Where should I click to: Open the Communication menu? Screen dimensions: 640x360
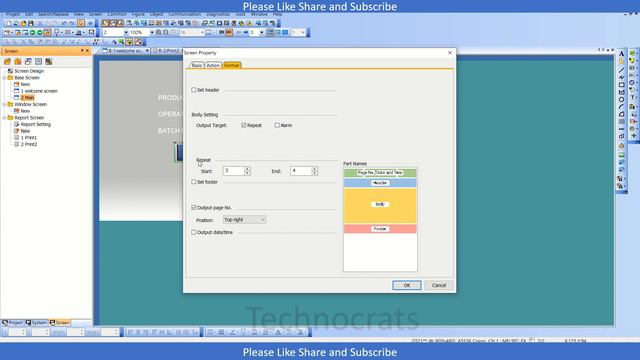[x=184, y=14]
